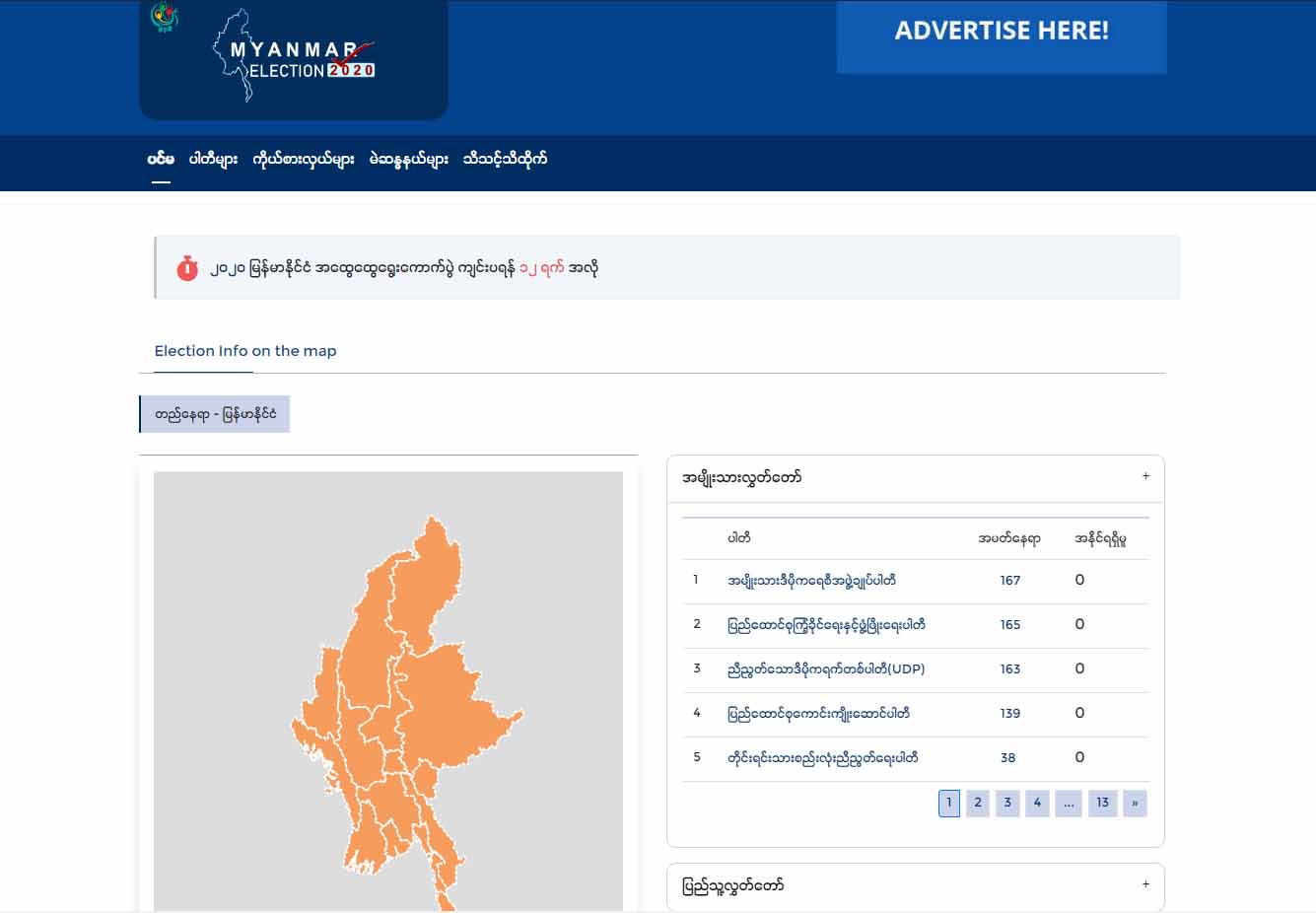Go to pagination page 4

point(1037,803)
